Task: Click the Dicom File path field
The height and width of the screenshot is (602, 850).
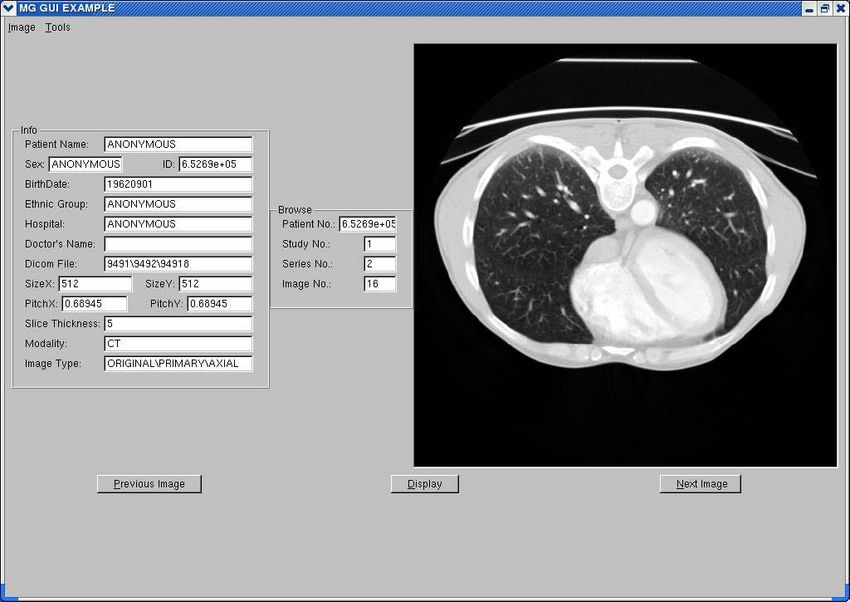Action: pyautogui.click(x=178, y=264)
